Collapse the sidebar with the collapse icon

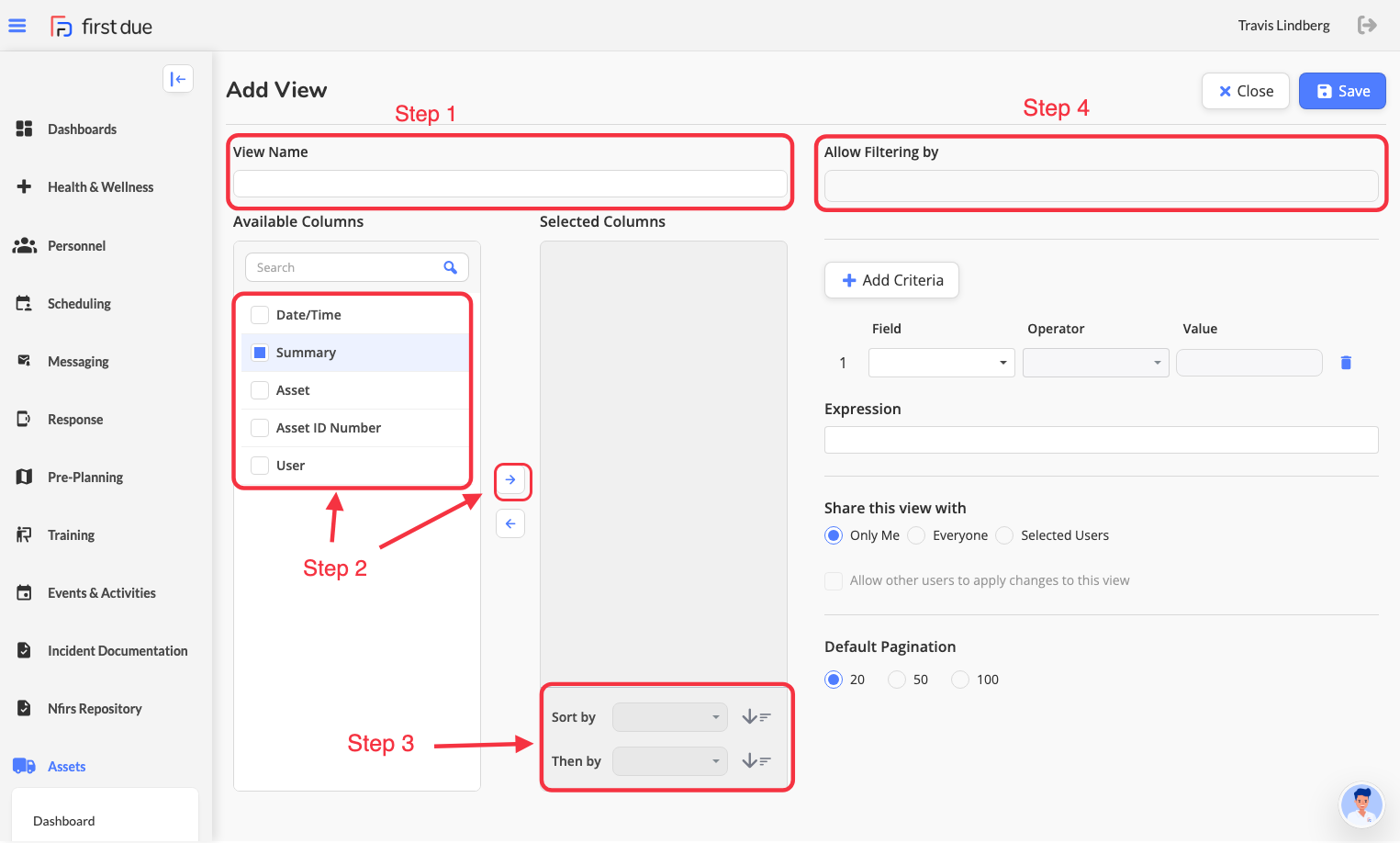[178, 79]
